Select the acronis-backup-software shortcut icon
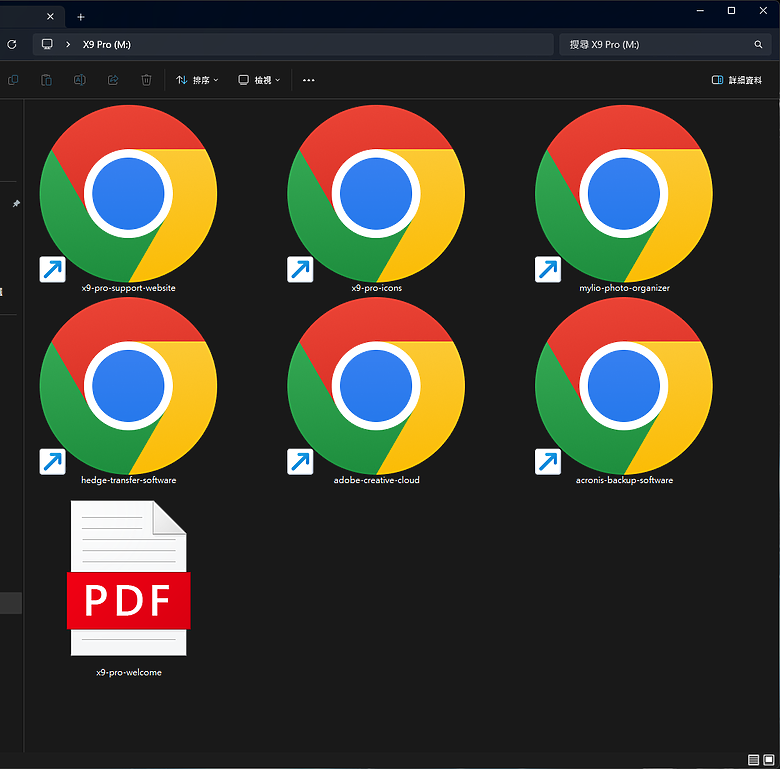780x769 pixels. 624,386
